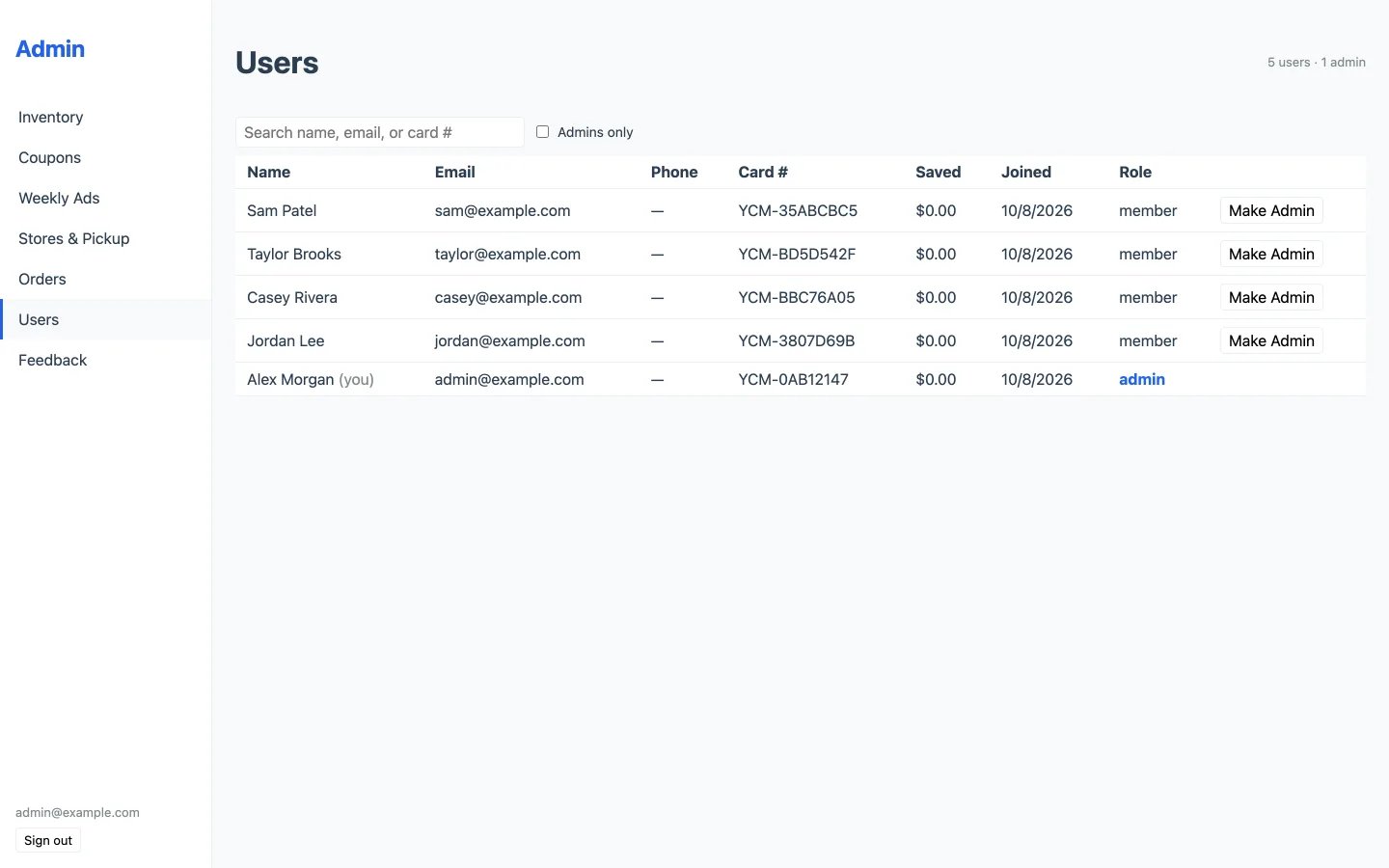Navigate to Stores & Pickup
Screen dimensions: 1389x868
click(x=106, y=238)
